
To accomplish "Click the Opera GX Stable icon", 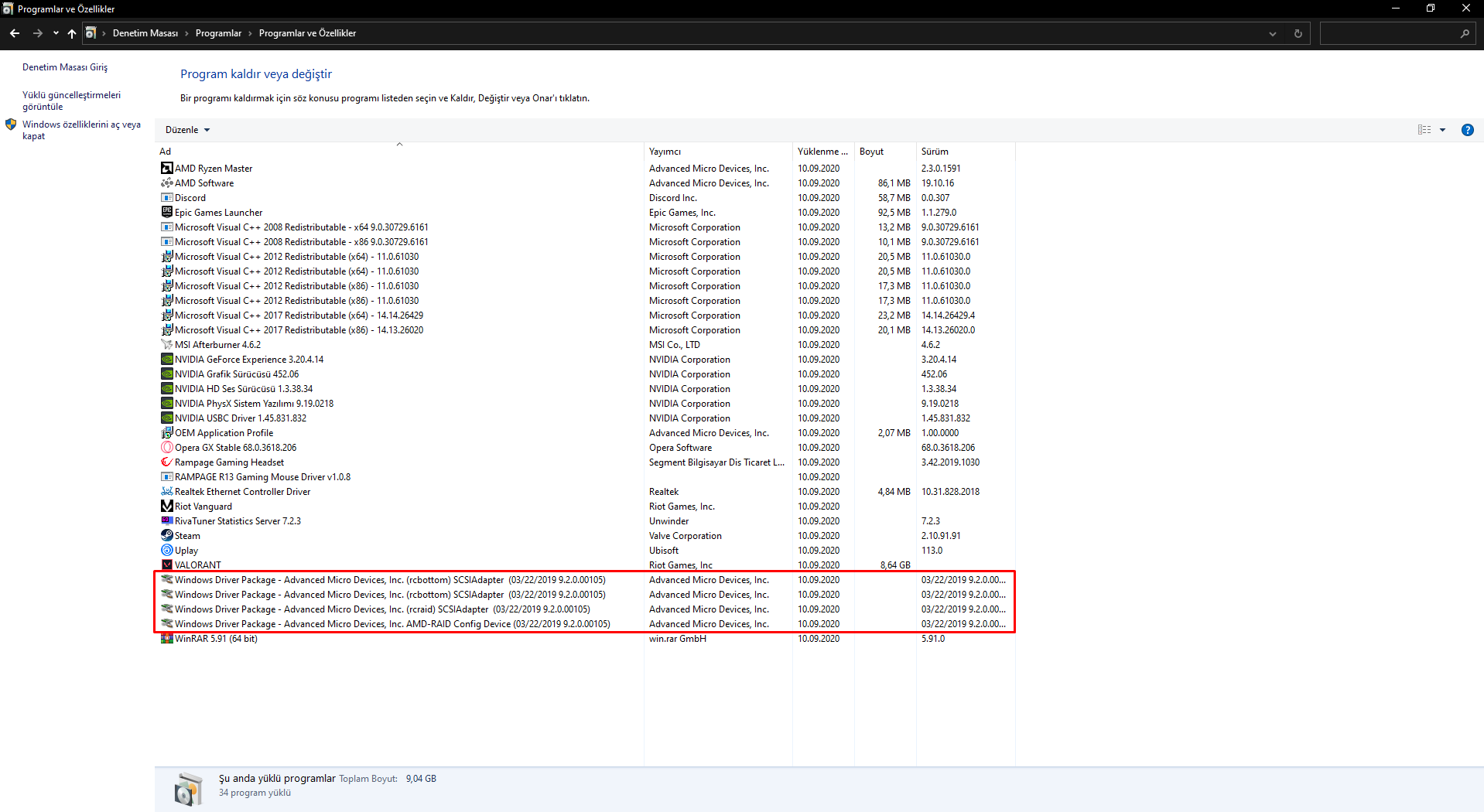I will click(x=166, y=447).
